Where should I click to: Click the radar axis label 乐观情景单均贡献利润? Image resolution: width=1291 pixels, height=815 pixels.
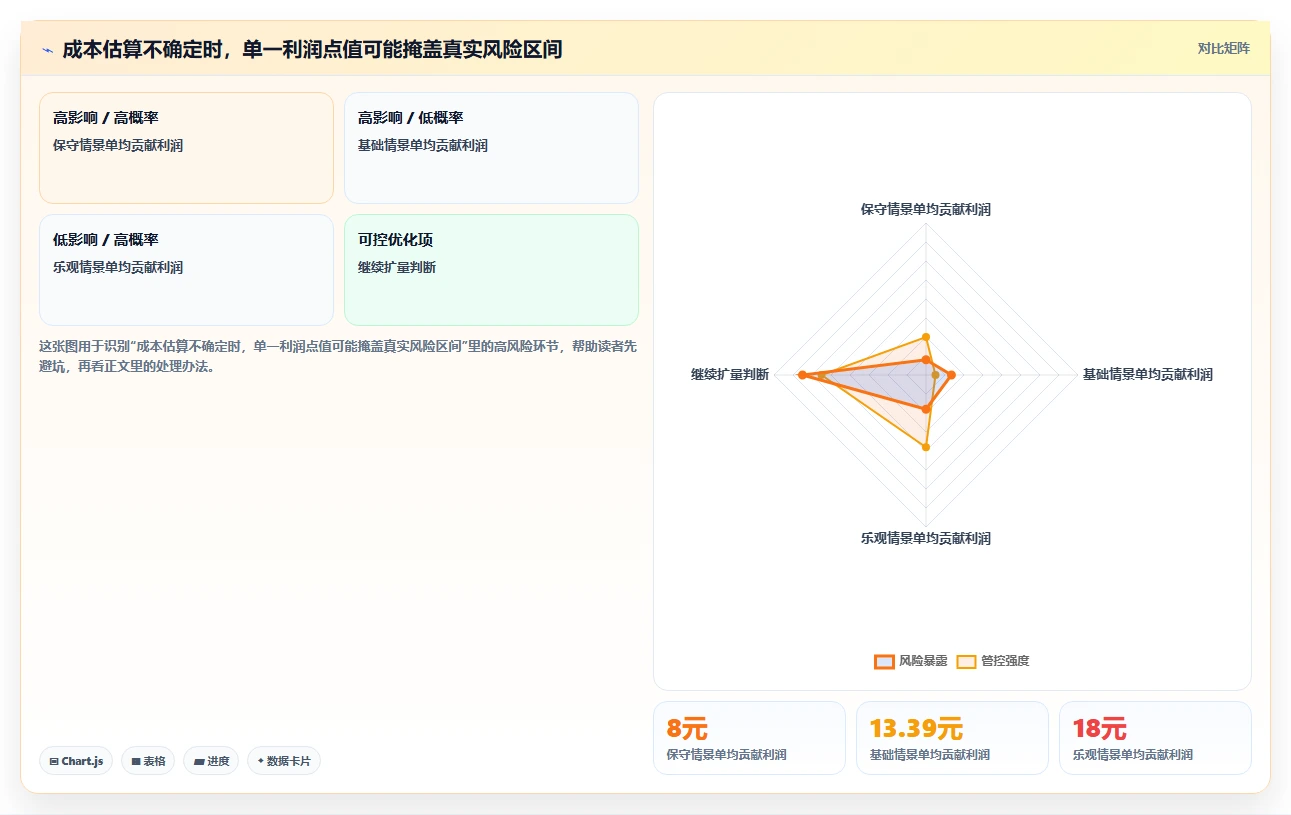[x=926, y=538]
